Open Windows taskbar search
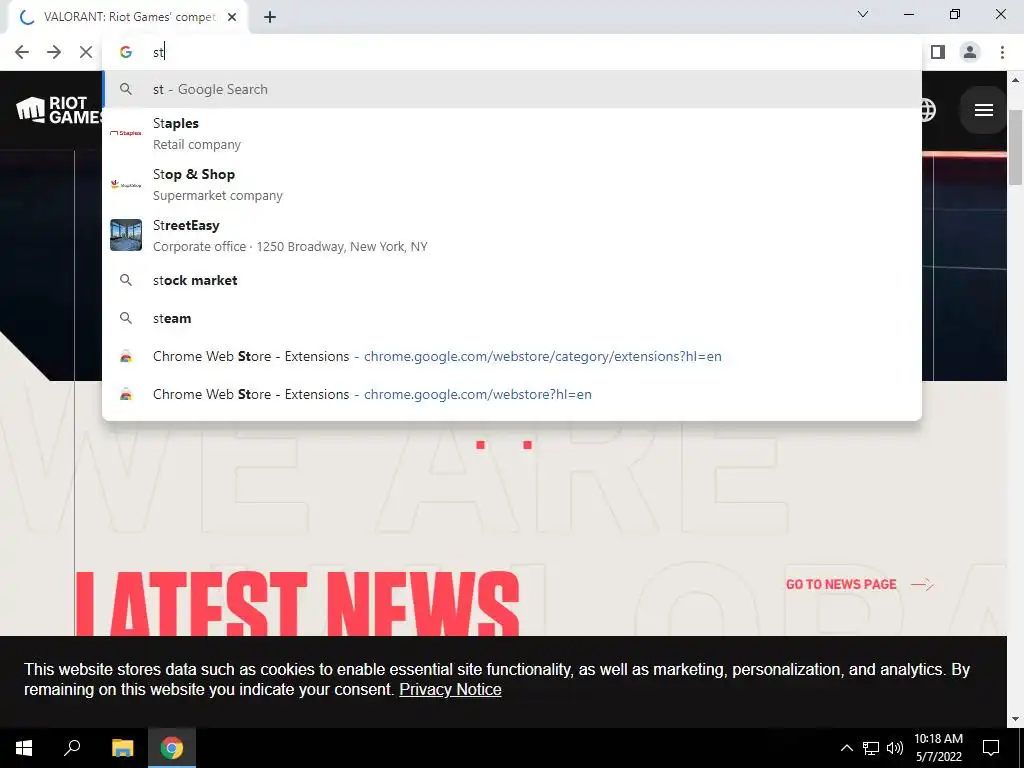1024x768 pixels. point(72,748)
